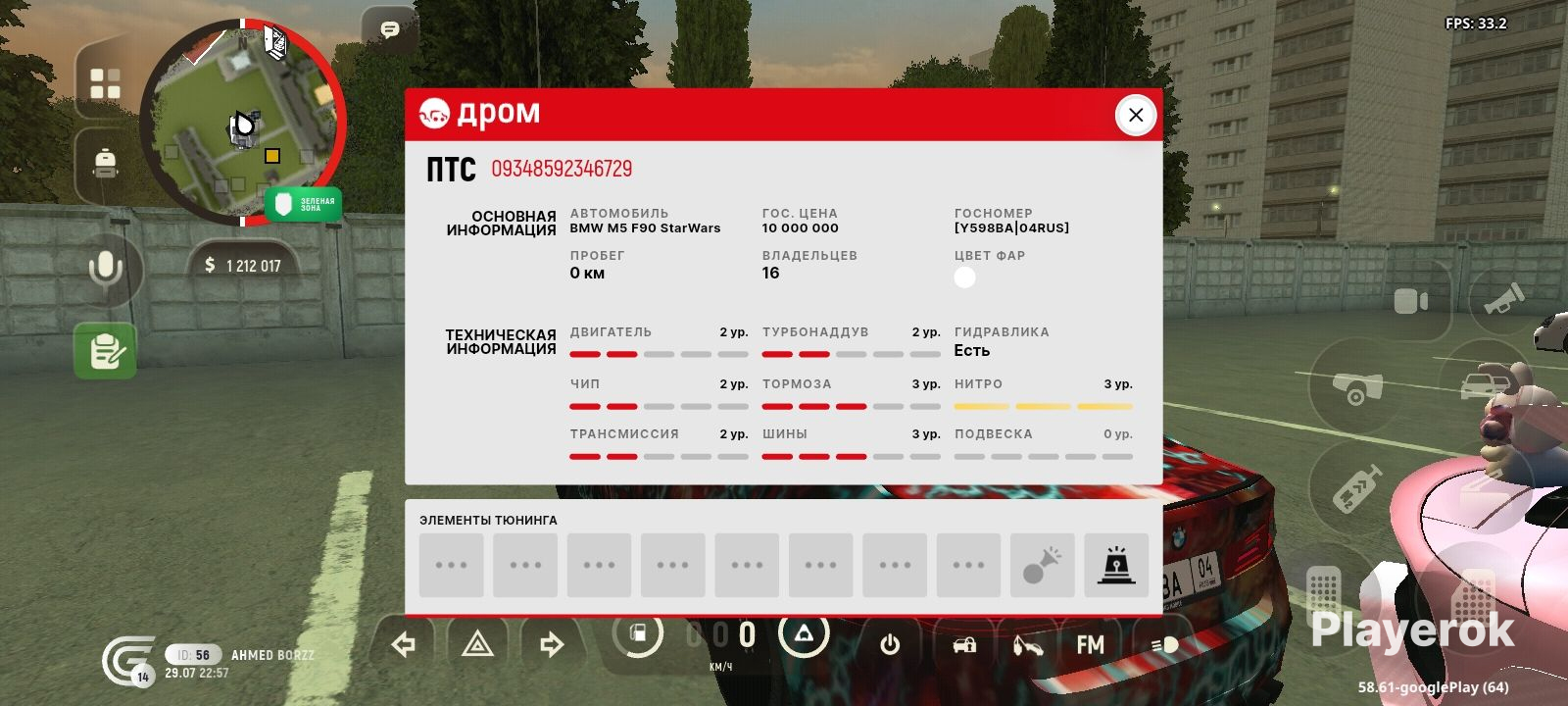Image resolution: width=1568 pixels, height=706 pixels.
Task: Tap the $ 1 212 017 money balance
Action: pos(243,266)
